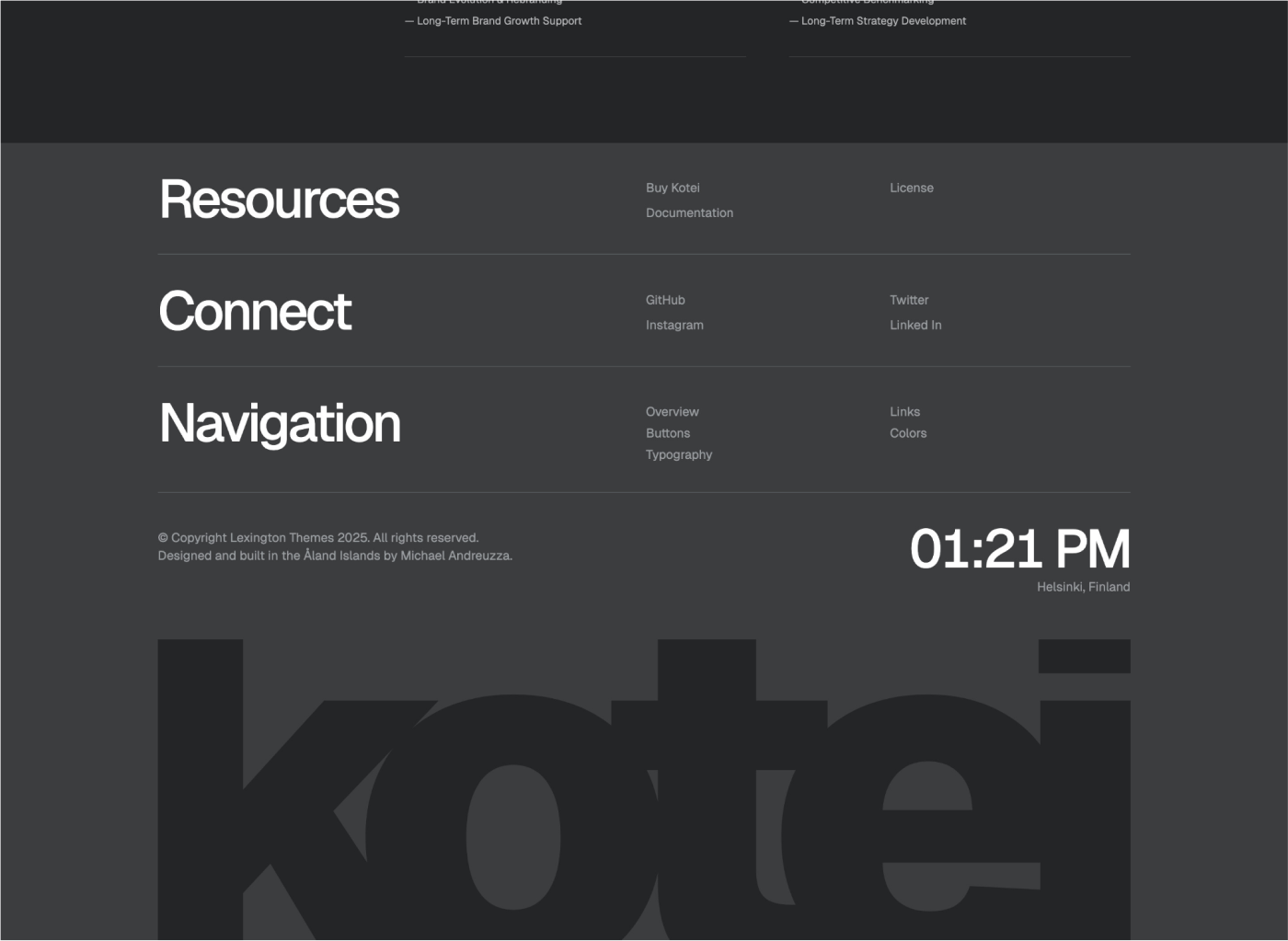The image size is (1288, 941).
Task: Click the Connect heading
Action: point(255,311)
